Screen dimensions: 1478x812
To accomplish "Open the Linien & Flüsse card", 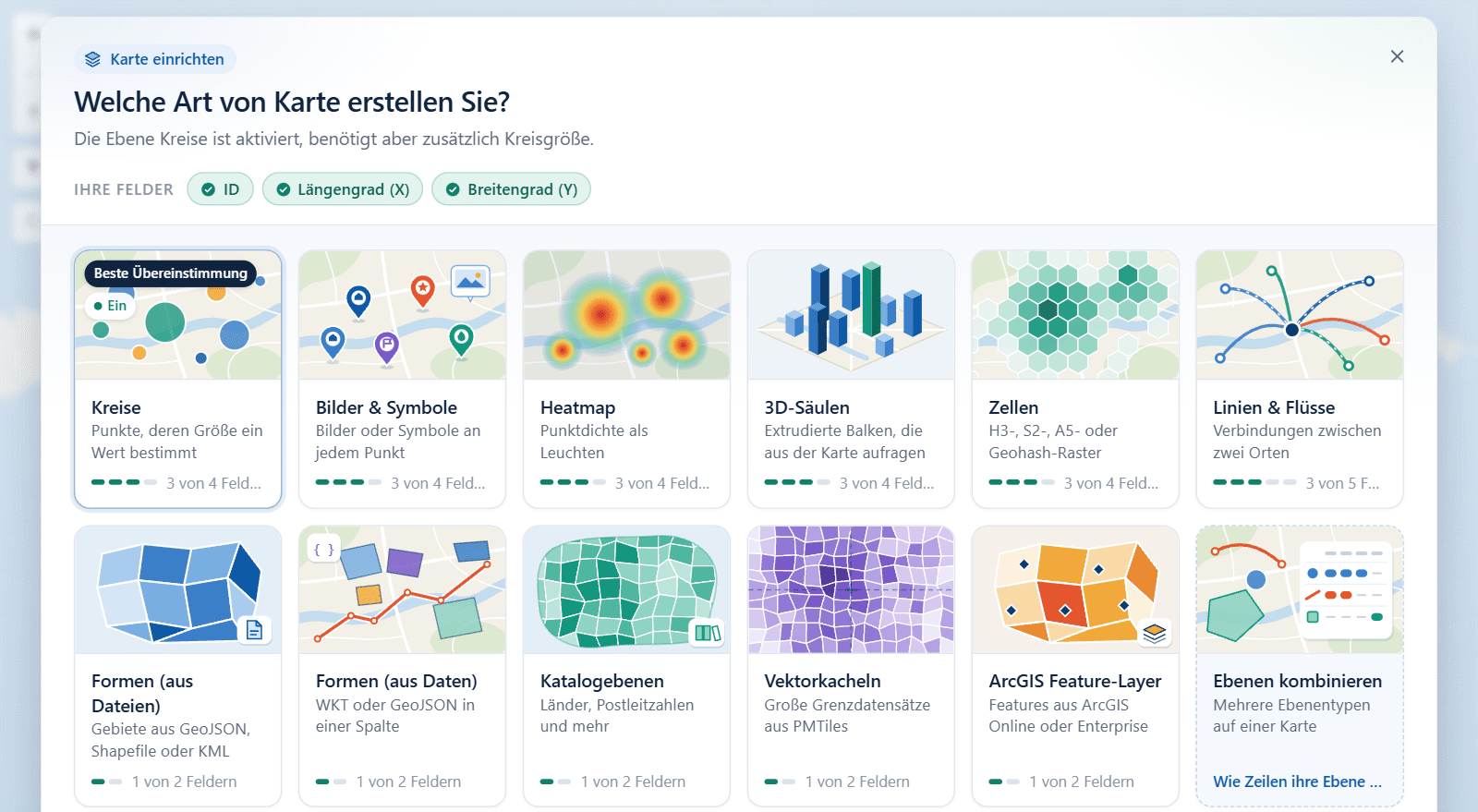I will (x=1300, y=379).
